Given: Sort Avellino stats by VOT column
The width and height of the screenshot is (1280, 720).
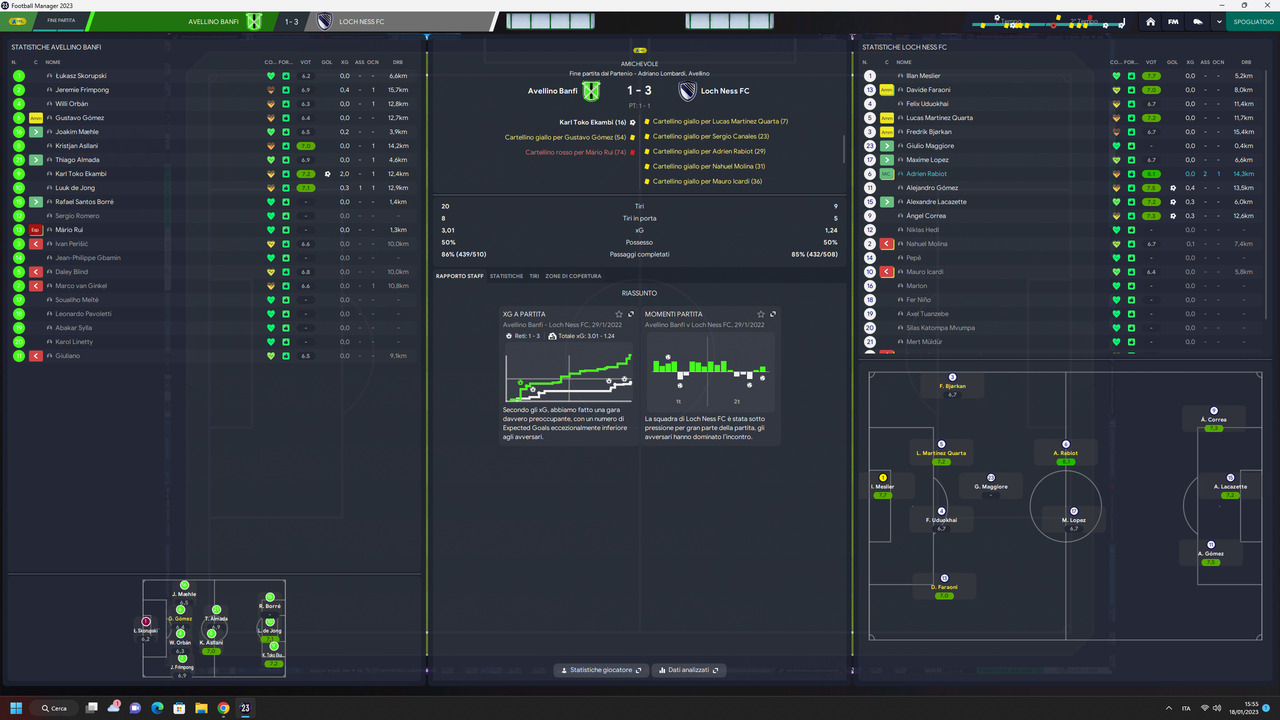Looking at the screenshot, I should 305,62.
